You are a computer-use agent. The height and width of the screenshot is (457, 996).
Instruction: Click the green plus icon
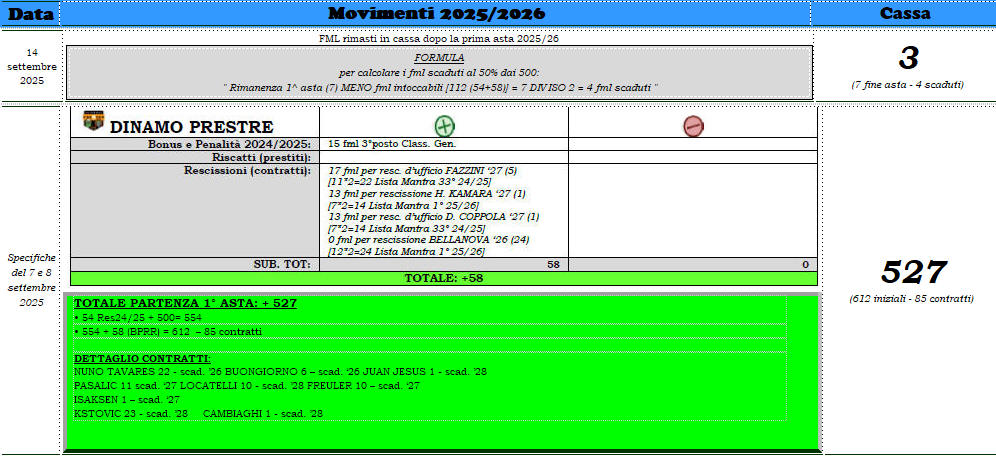coord(444,126)
